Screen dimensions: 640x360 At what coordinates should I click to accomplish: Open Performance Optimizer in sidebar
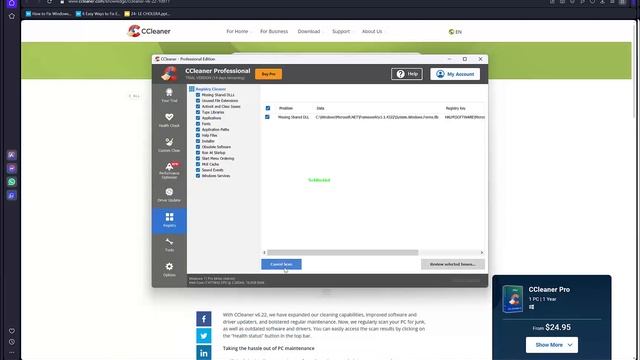169,170
